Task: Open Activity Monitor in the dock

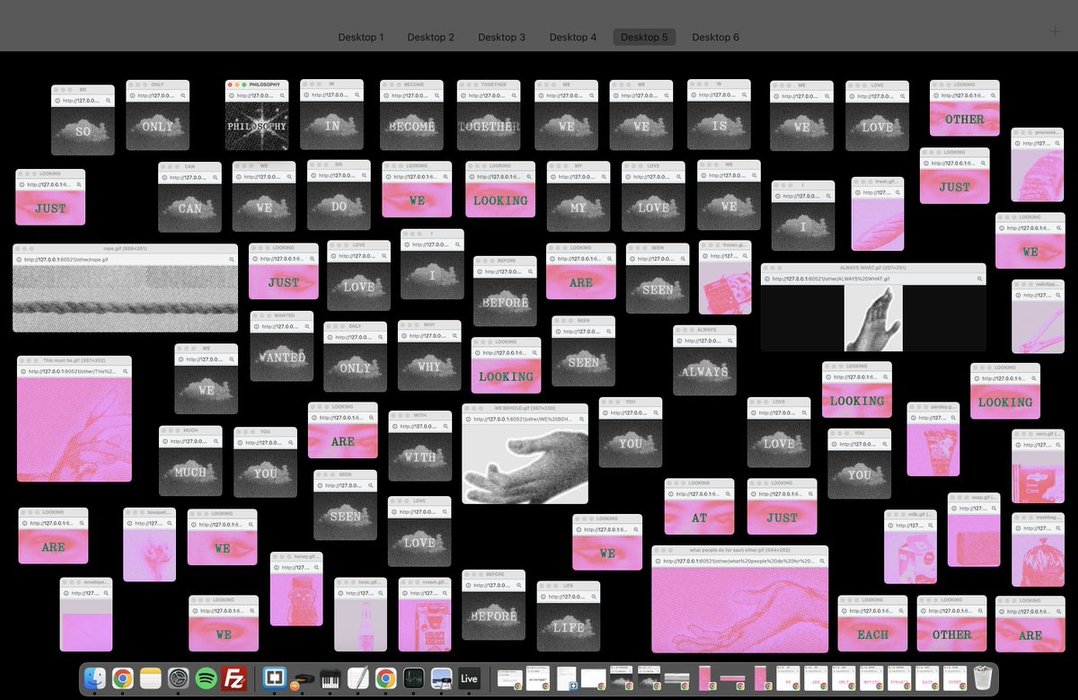Action: (414, 678)
